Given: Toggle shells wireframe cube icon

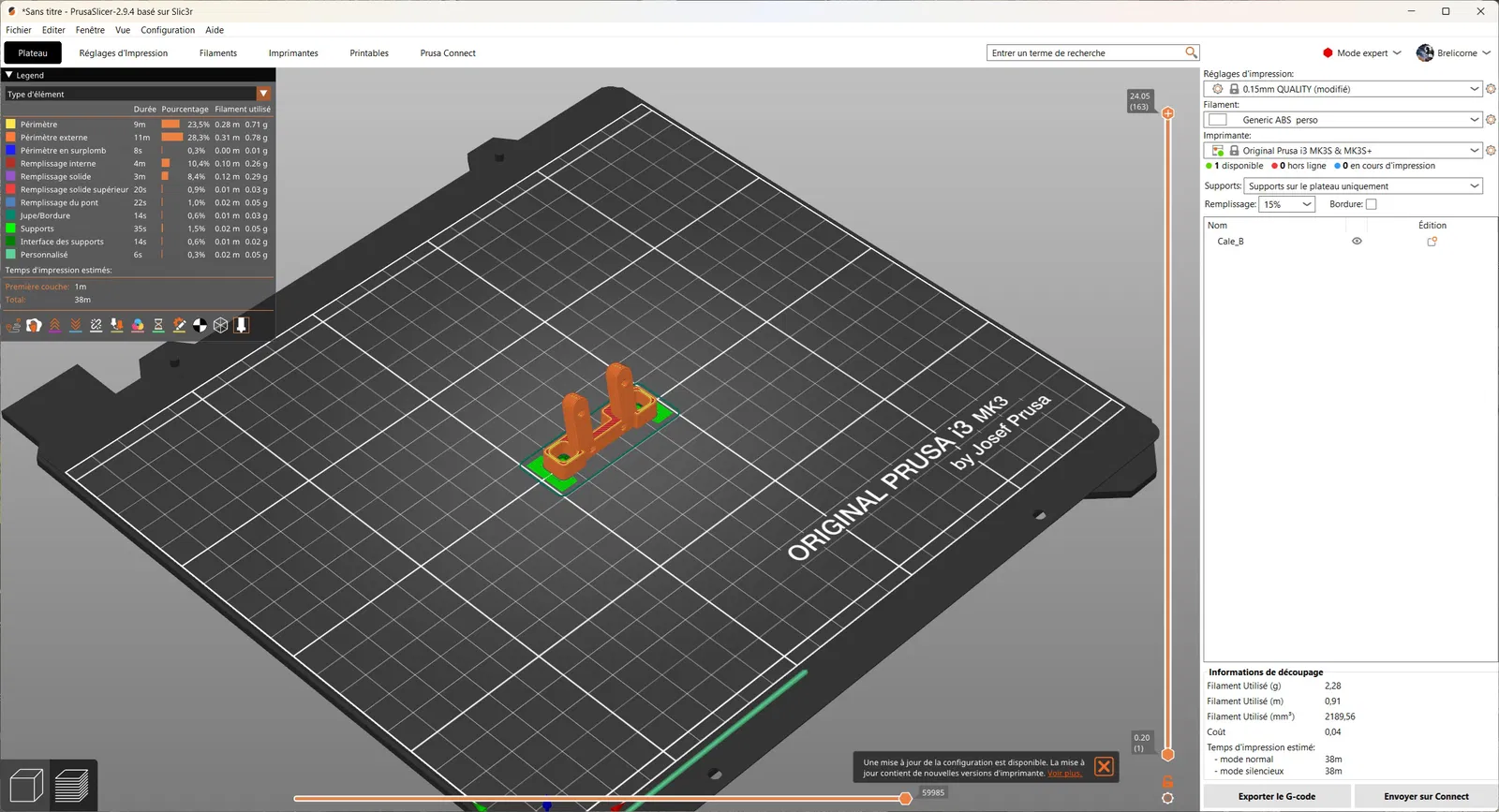Looking at the screenshot, I should 220,325.
